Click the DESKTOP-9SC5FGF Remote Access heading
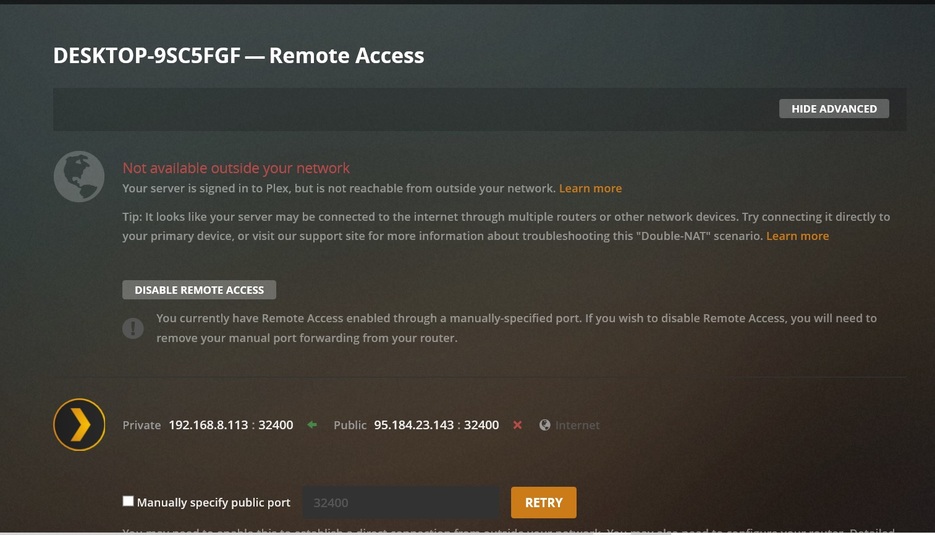The image size is (935, 535). (x=238, y=56)
